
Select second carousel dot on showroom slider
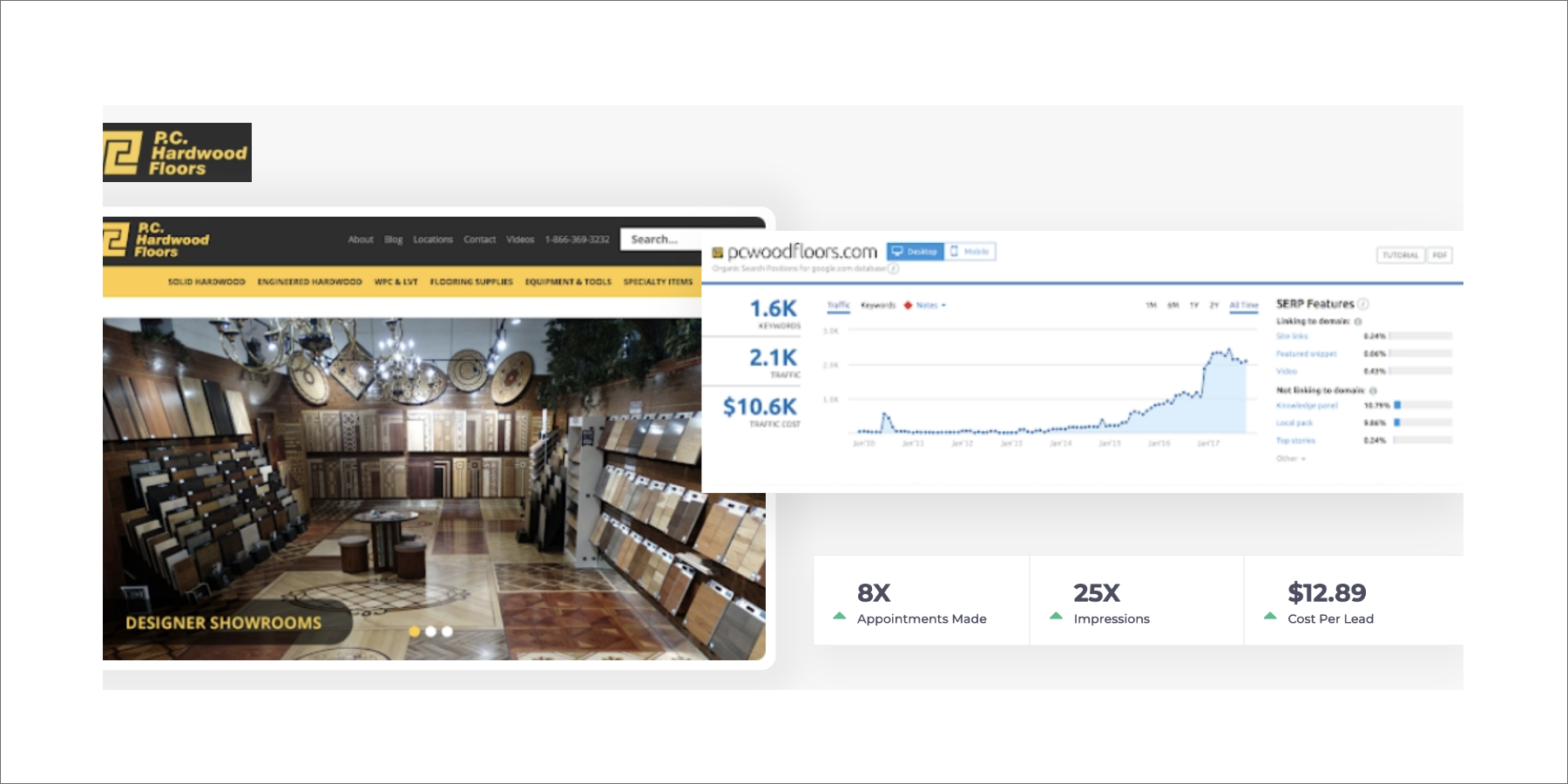[x=430, y=632]
